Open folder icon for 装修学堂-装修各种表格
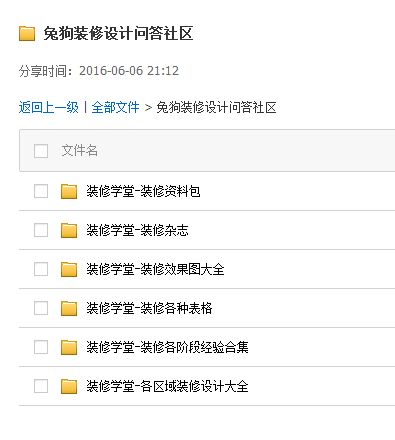 coord(69,309)
